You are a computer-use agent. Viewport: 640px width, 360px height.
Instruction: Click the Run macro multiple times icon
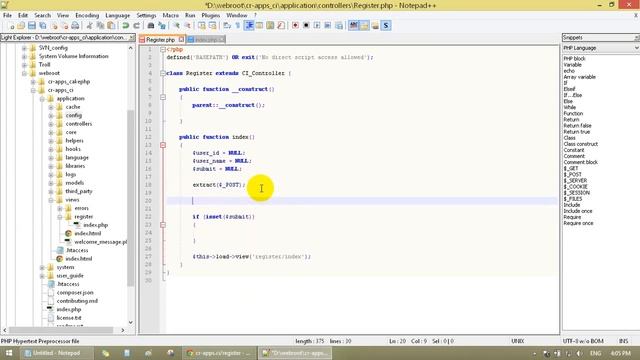coord(328,26)
